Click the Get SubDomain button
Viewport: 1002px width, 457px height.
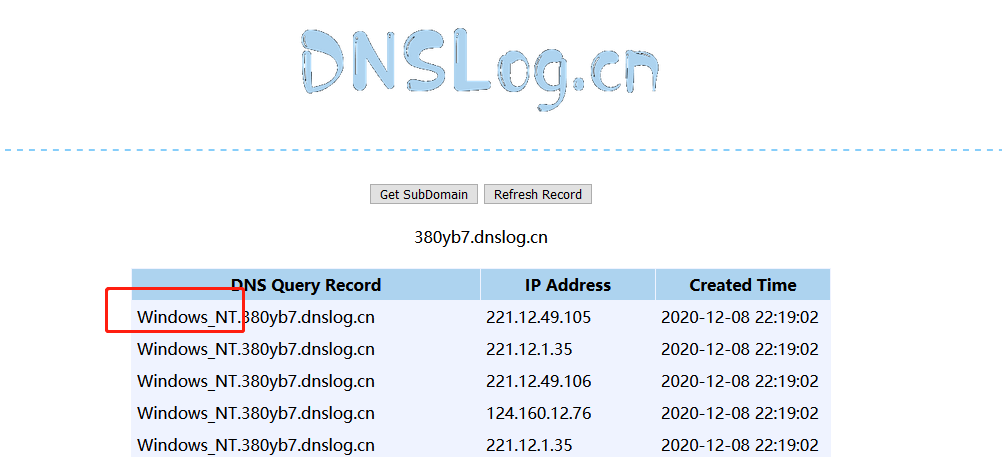[424, 194]
